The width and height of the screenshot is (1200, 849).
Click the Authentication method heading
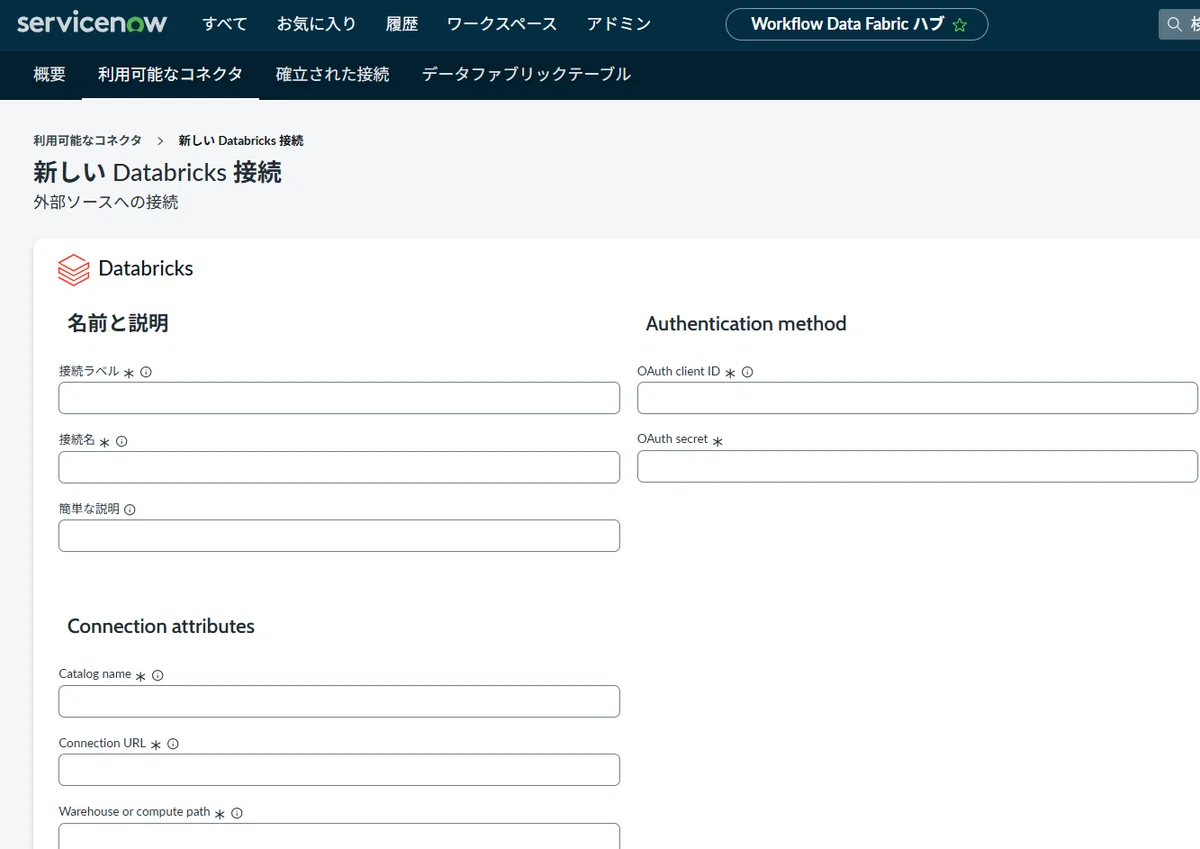point(746,324)
